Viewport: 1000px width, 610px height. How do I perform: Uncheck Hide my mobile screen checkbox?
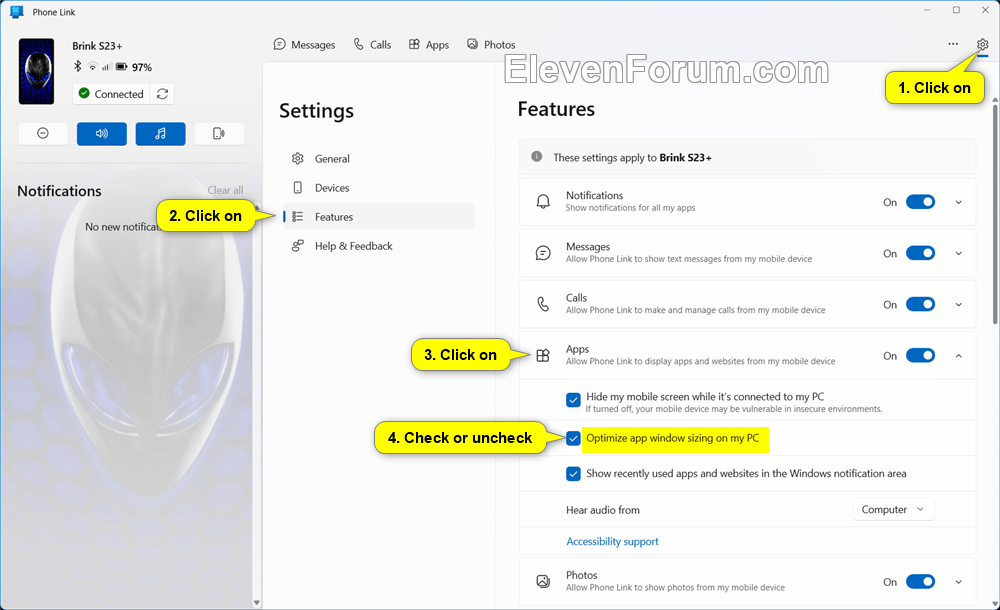pyautogui.click(x=573, y=400)
